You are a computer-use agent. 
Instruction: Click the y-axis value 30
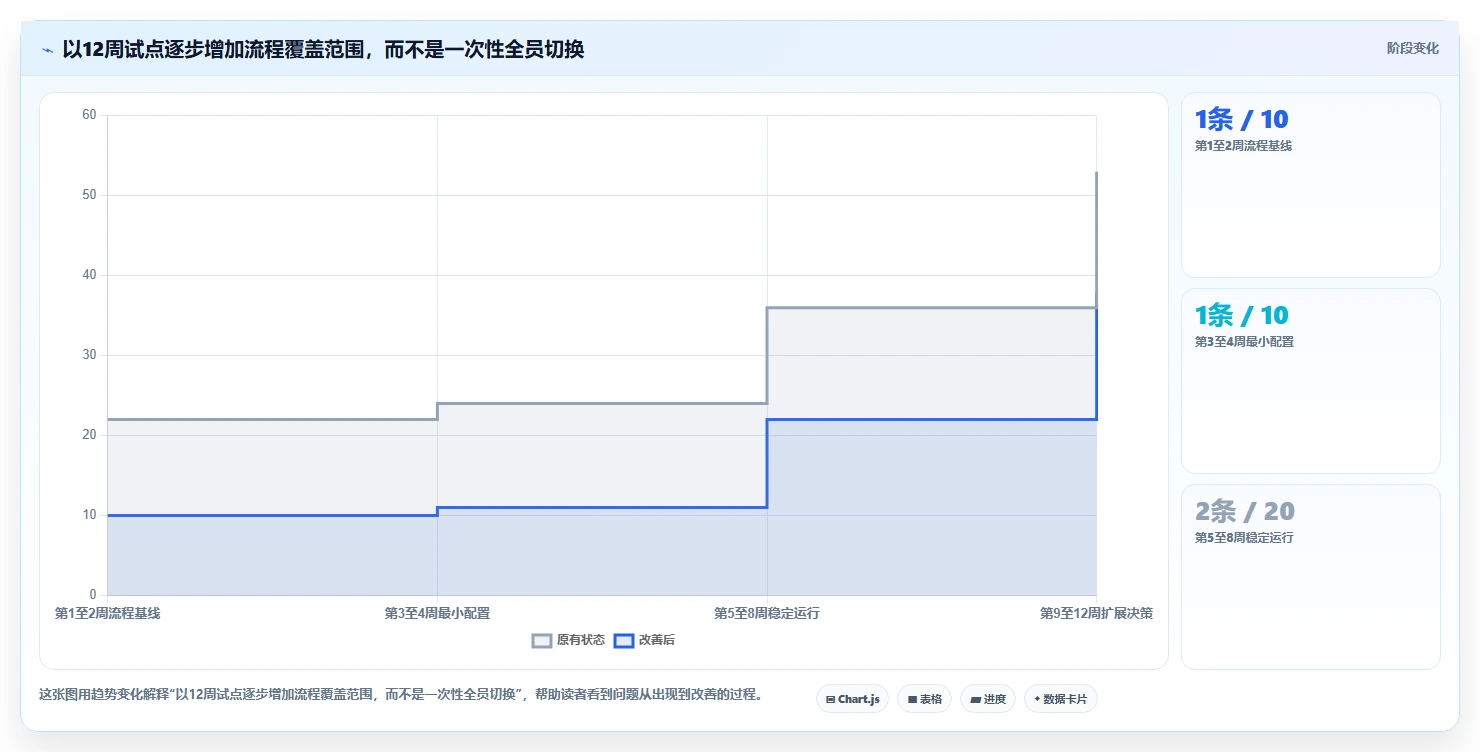(89, 355)
